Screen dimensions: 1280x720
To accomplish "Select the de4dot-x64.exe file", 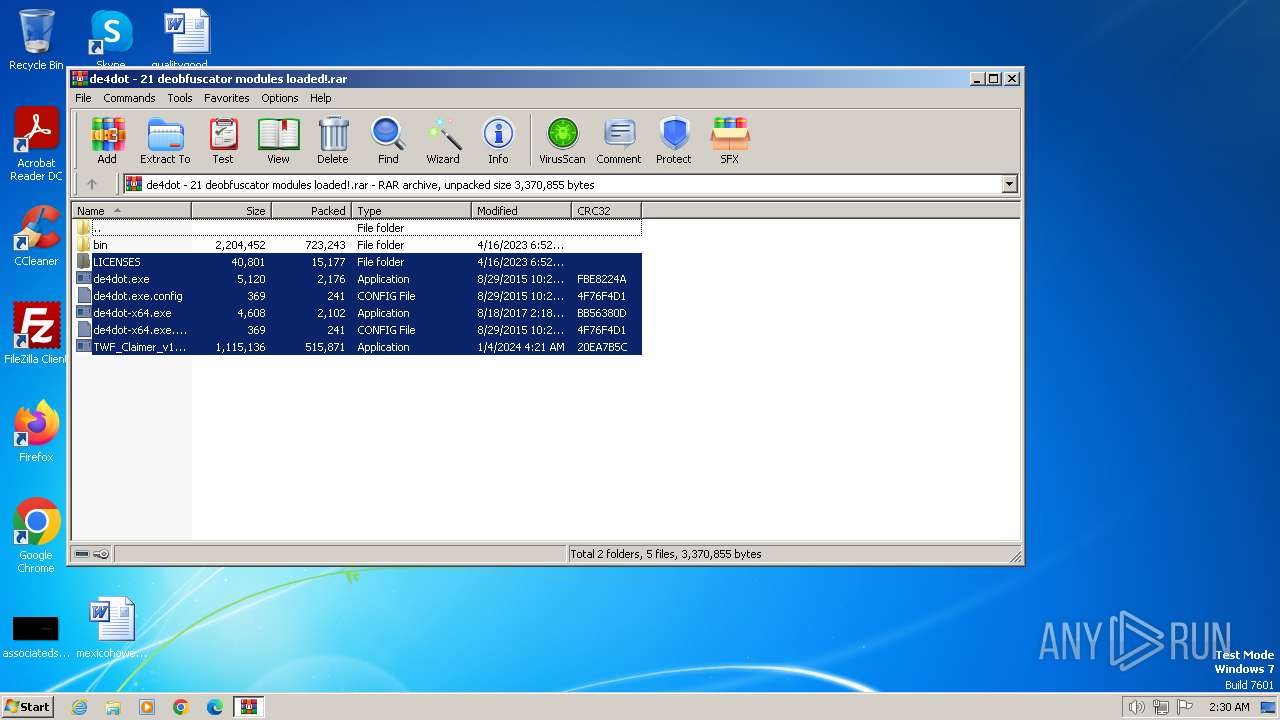I will click(x=357, y=313).
